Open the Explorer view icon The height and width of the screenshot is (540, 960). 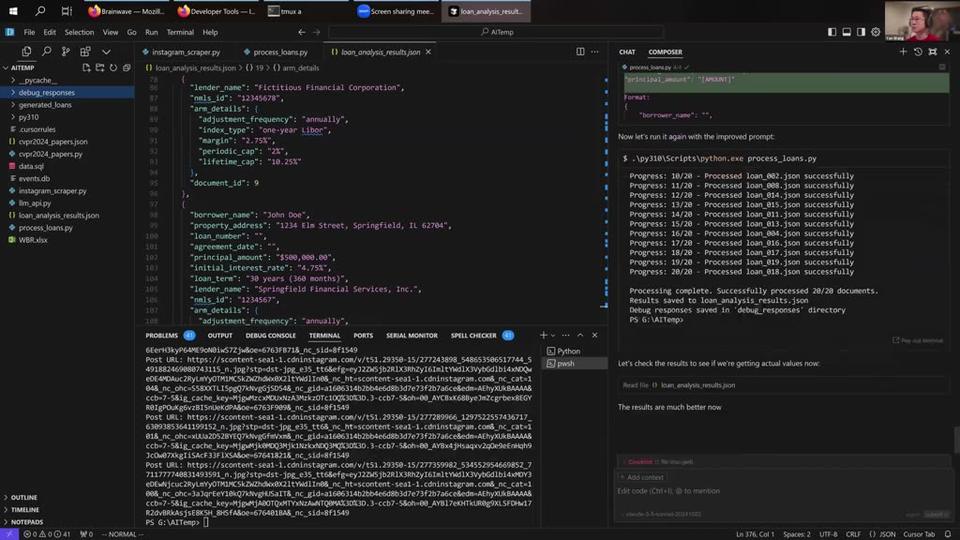tap(26, 52)
